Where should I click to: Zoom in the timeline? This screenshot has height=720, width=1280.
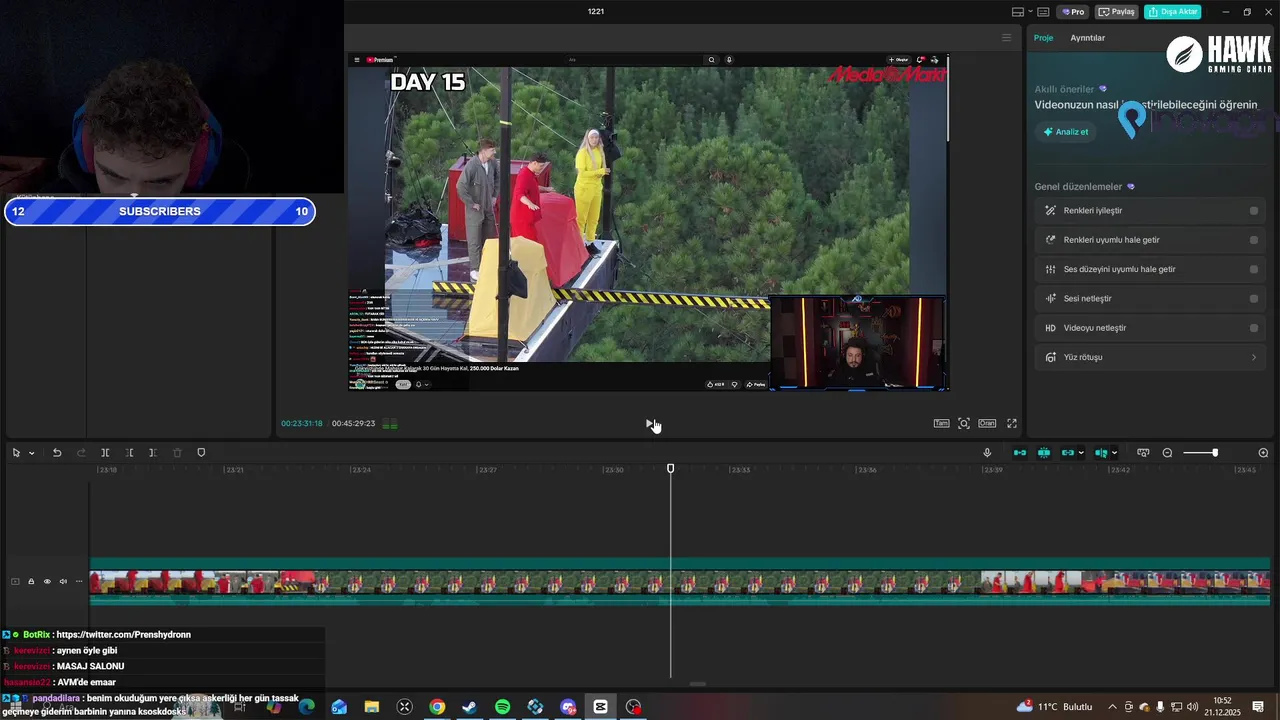(1263, 453)
